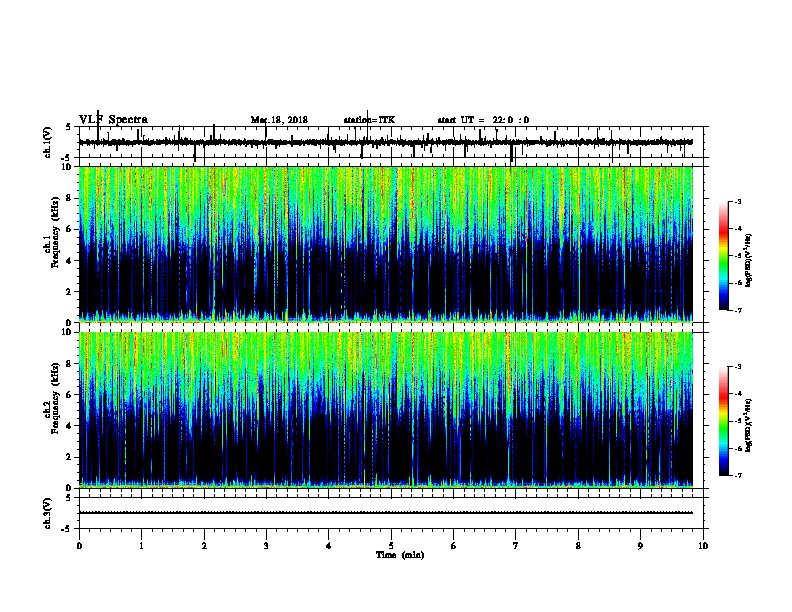This screenshot has width=792, height=612.
Task: Click the time axis tick label "10"
Action: pos(703,545)
